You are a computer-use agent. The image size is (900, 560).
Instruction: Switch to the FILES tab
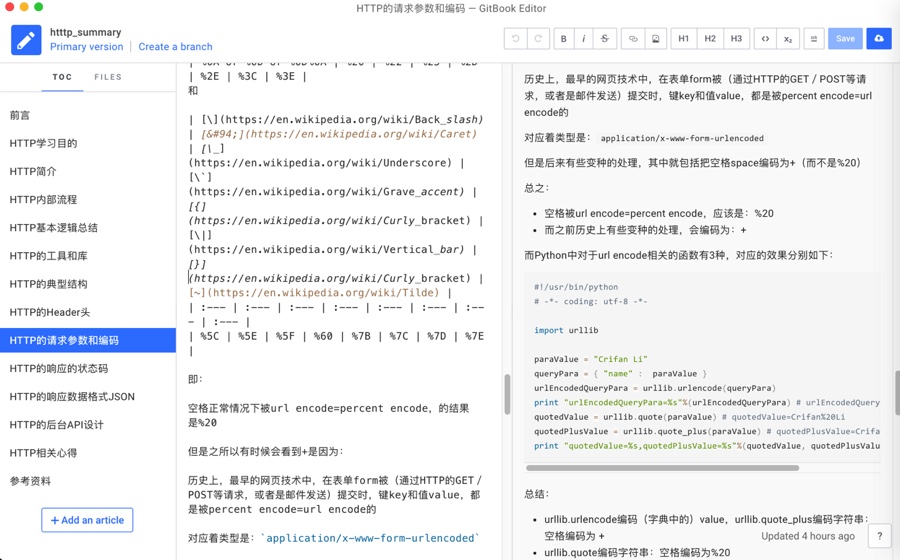(x=108, y=77)
